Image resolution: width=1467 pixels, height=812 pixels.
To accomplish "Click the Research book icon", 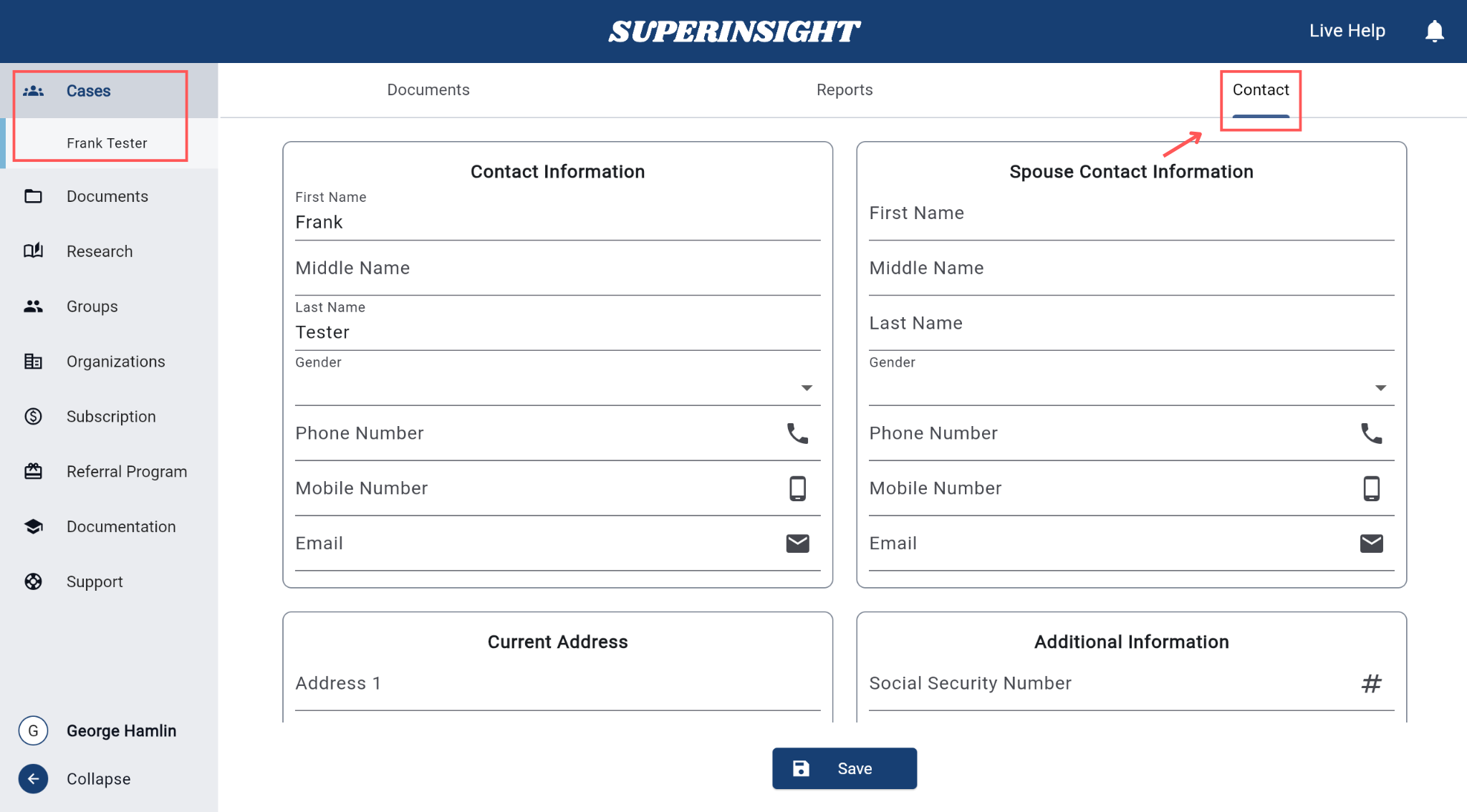I will 33,251.
